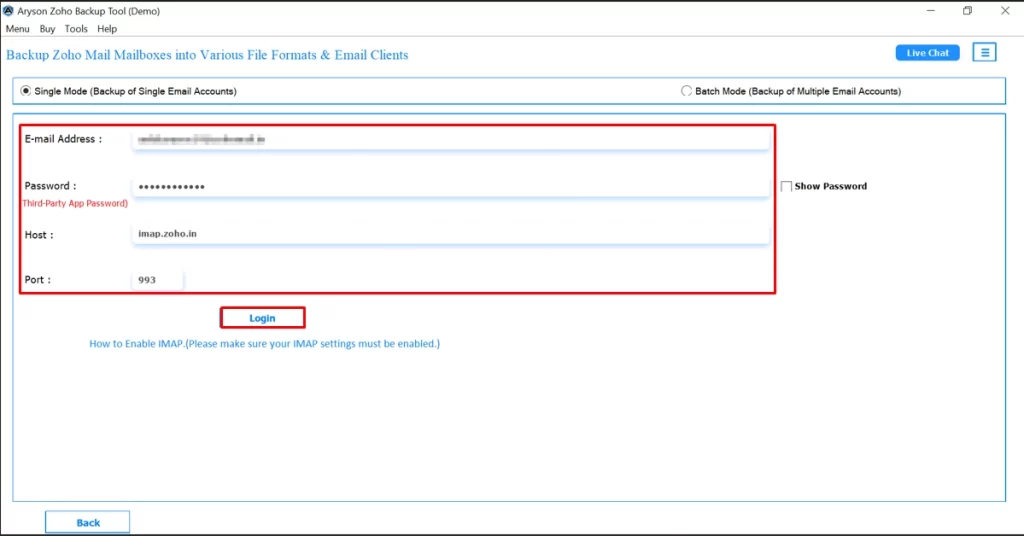The height and width of the screenshot is (536, 1024).
Task: Select Batch Mode radio button
Action: tap(686, 91)
